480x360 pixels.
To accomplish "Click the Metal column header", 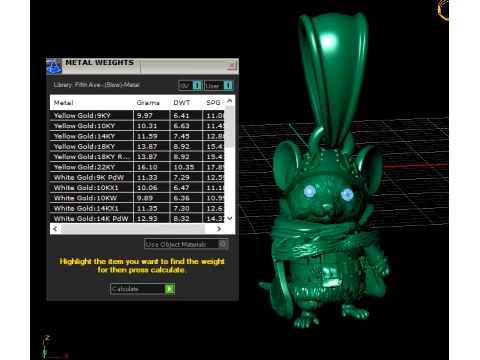I will tap(63, 103).
